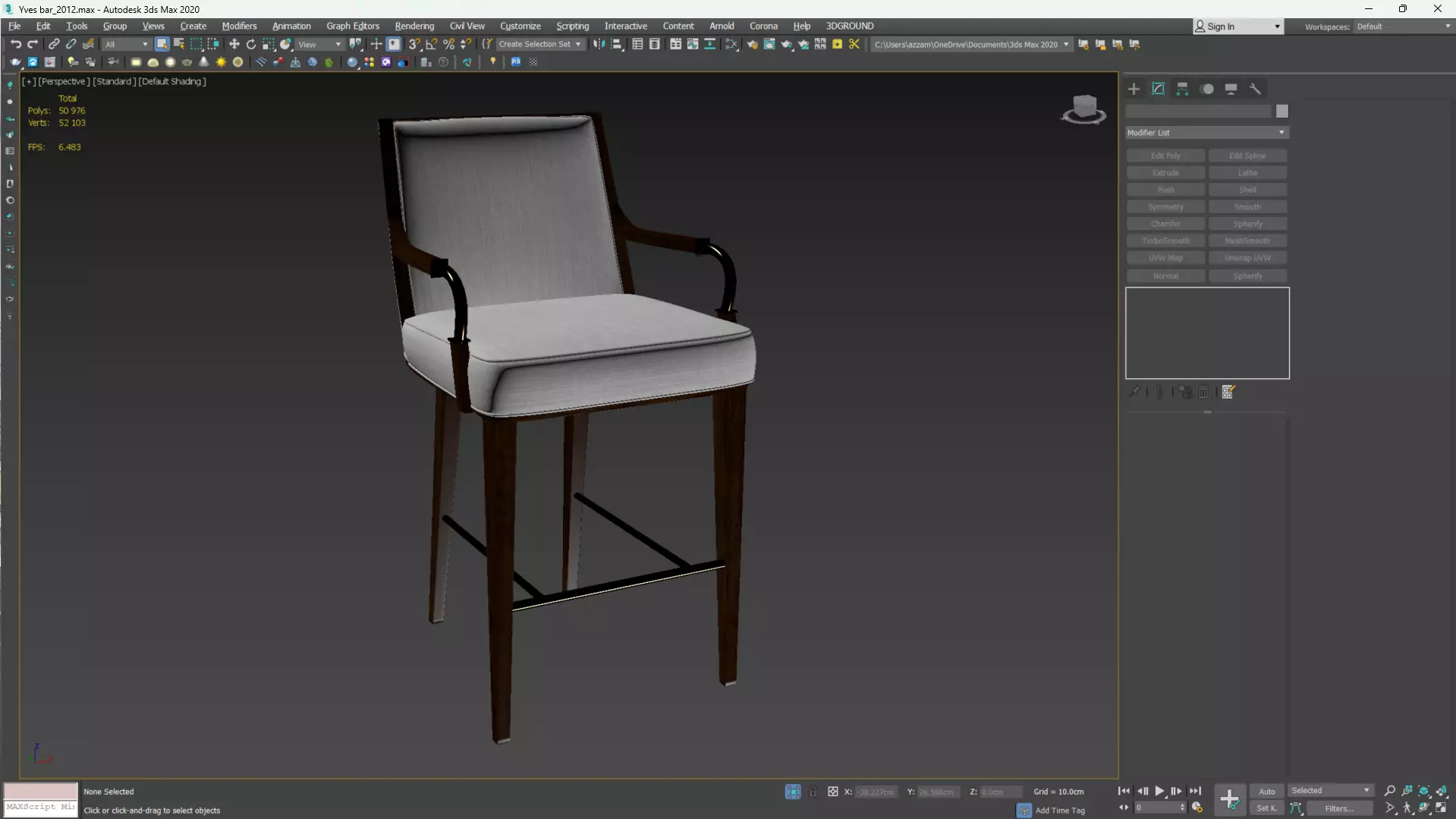
Task: Click the Select and Link chain icon
Action: pyautogui.click(x=54, y=44)
